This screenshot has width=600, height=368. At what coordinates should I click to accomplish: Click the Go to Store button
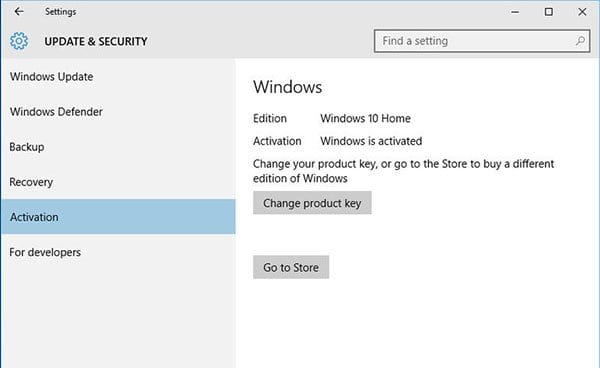[291, 267]
